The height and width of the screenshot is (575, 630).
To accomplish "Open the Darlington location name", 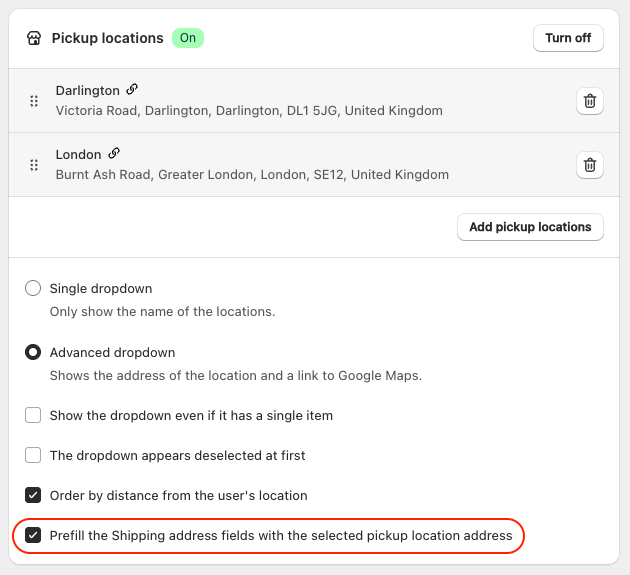I will (x=87, y=91).
